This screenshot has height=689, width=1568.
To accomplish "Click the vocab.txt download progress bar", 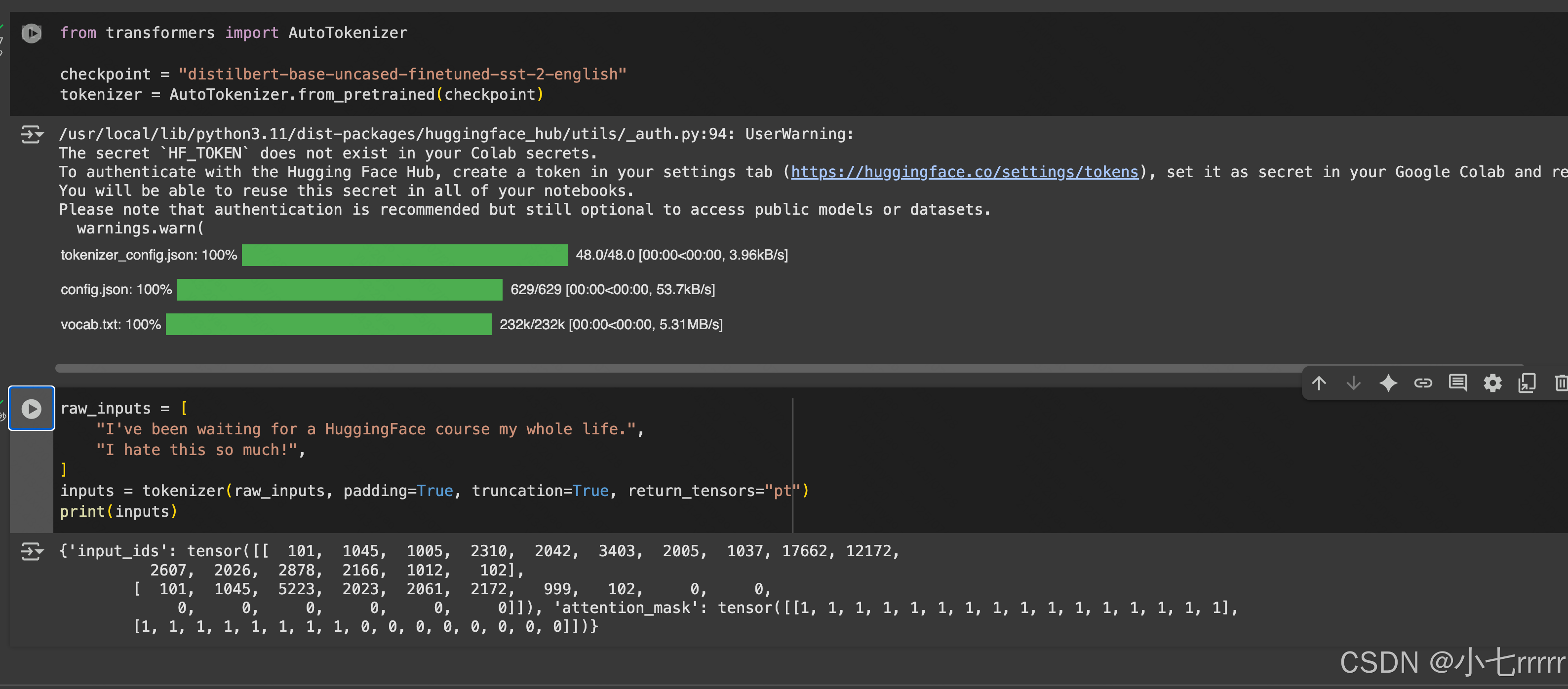I will click(328, 324).
